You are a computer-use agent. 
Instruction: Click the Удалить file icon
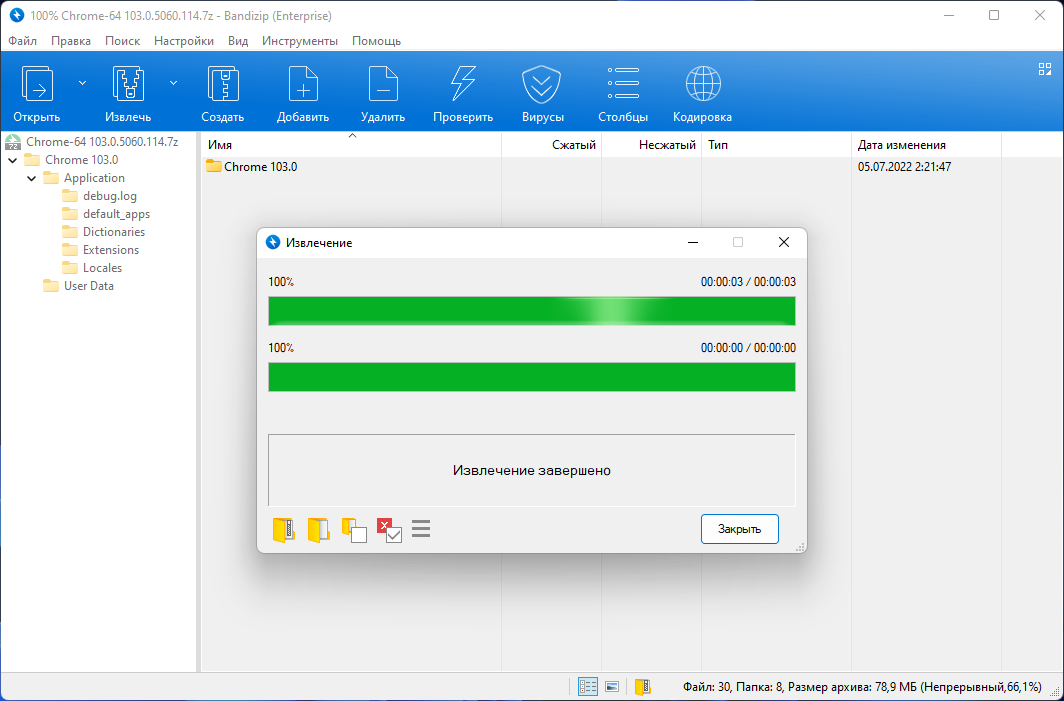coord(383,84)
